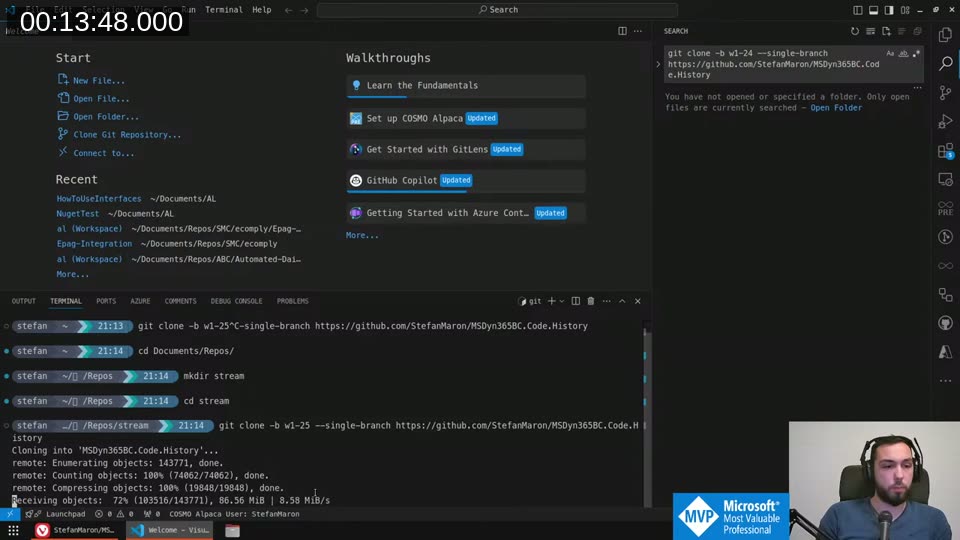
Task: Show additional activity bar views ellipsis
Action: 945,381
